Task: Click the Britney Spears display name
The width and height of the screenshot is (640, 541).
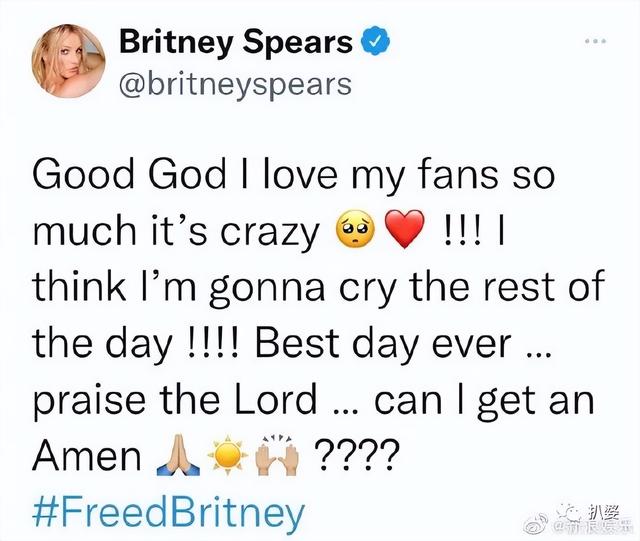Action: coord(236,42)
